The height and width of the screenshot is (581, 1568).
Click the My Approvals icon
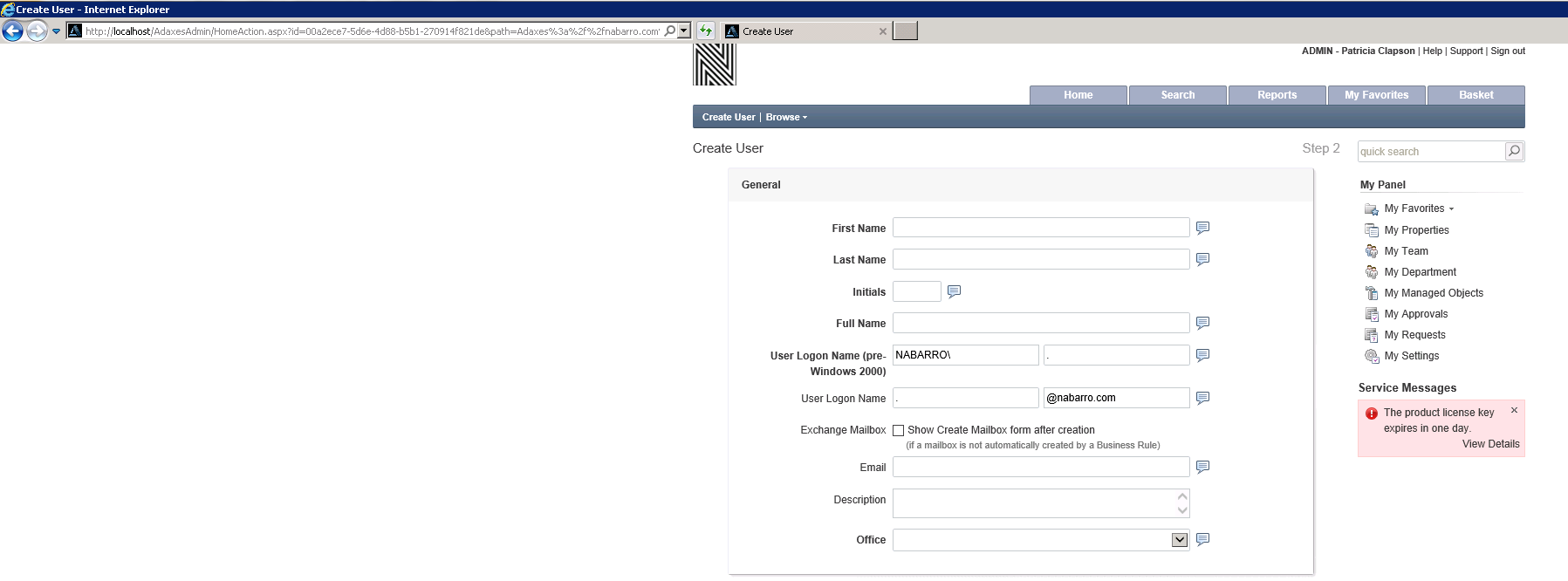(x=1372, y=314)
